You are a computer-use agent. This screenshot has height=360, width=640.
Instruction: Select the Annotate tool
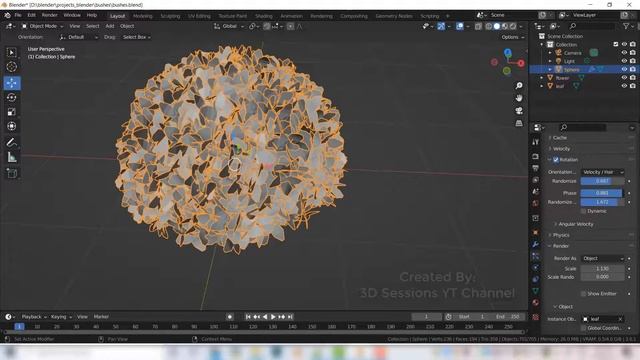click(11, 142)
